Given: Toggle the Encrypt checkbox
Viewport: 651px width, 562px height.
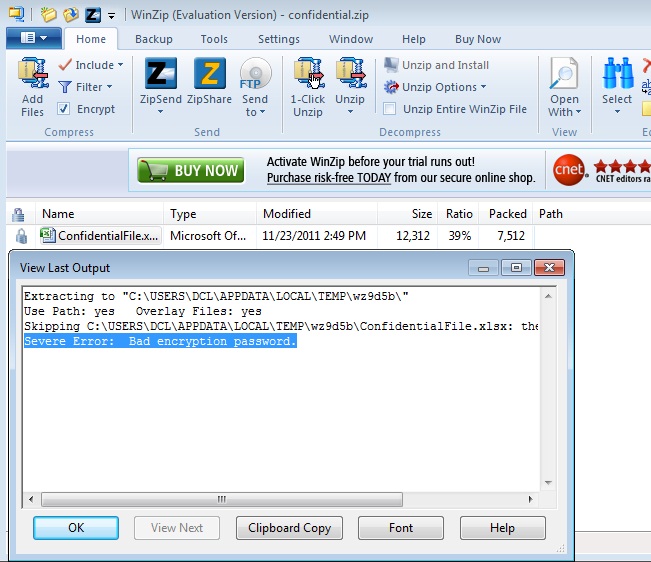Looking at the screenshot, I should click(64, 109).
